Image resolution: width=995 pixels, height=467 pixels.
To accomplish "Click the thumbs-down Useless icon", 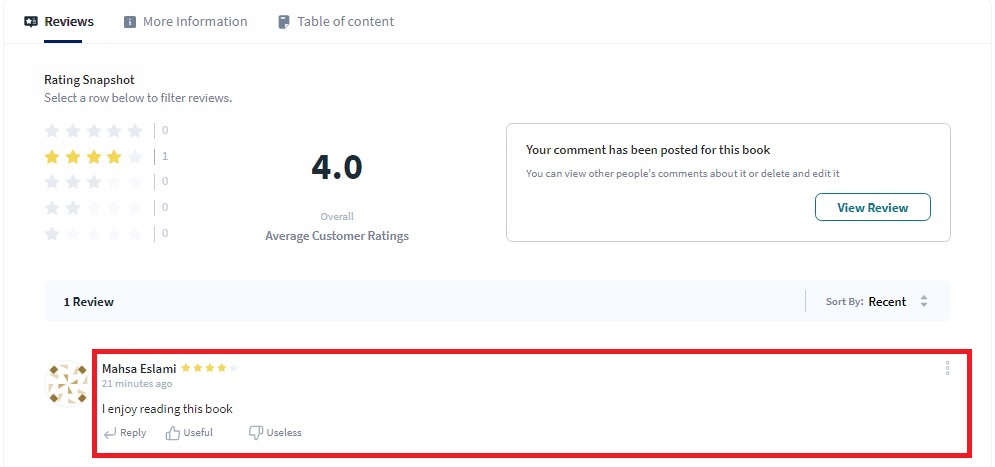I will tap(255, 433).
